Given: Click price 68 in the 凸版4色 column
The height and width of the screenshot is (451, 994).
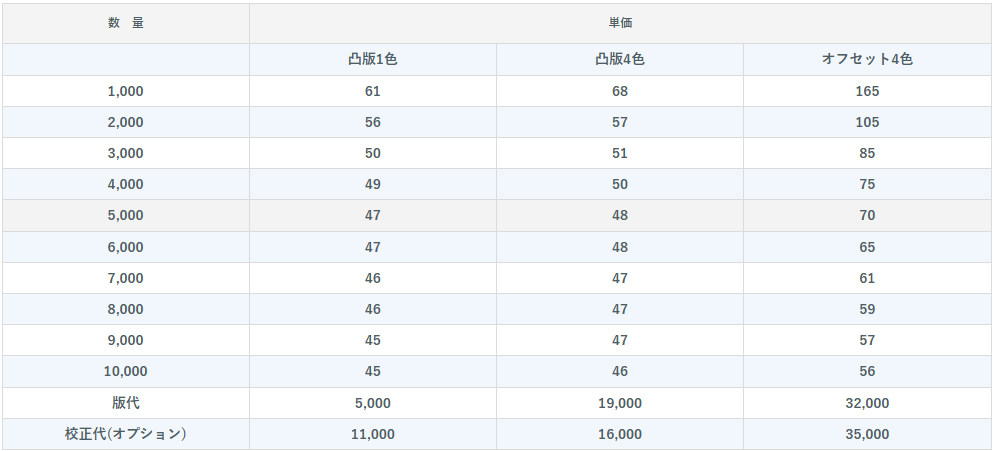Looking at the screenshot, I should [620, 91].
